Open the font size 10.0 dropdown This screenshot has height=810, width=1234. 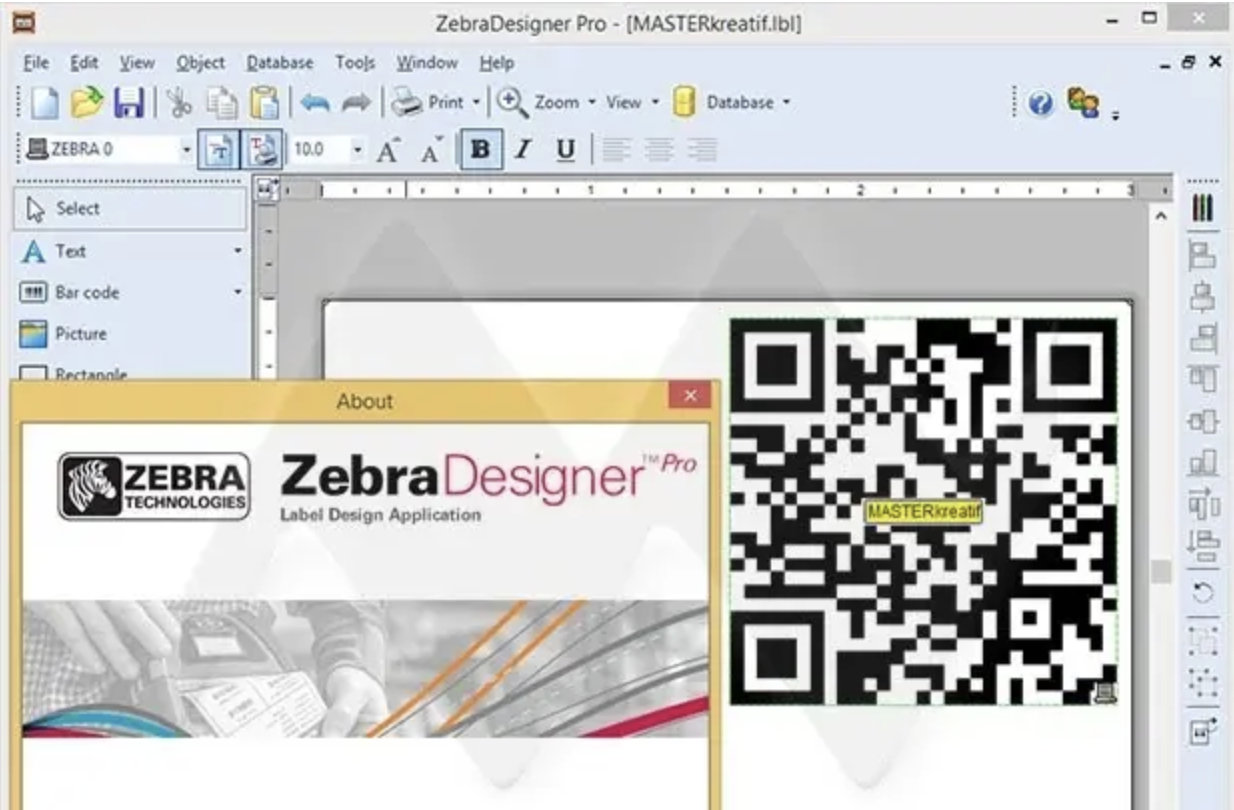point(357,150)
